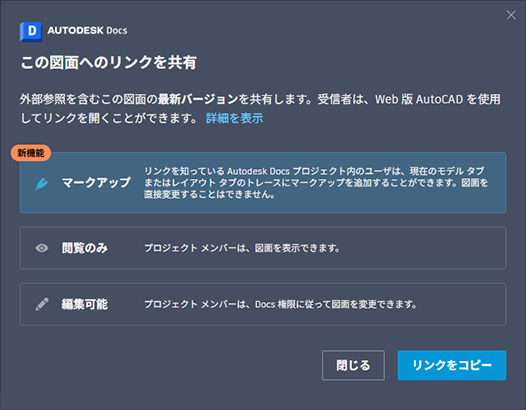Click the description starting with プロジェクト メンバーは、図面を表示
Image resolution: width=526 pixels, height=410 pixels.
242,248
